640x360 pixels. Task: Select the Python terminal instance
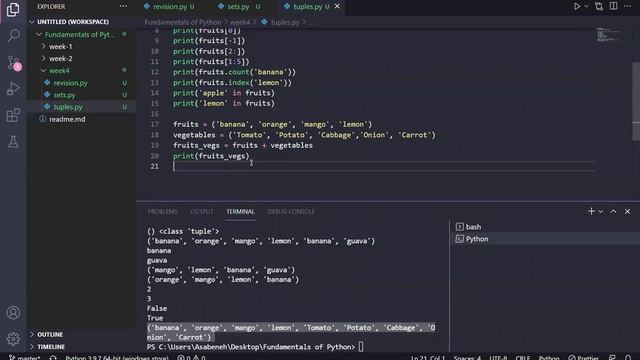545,239
